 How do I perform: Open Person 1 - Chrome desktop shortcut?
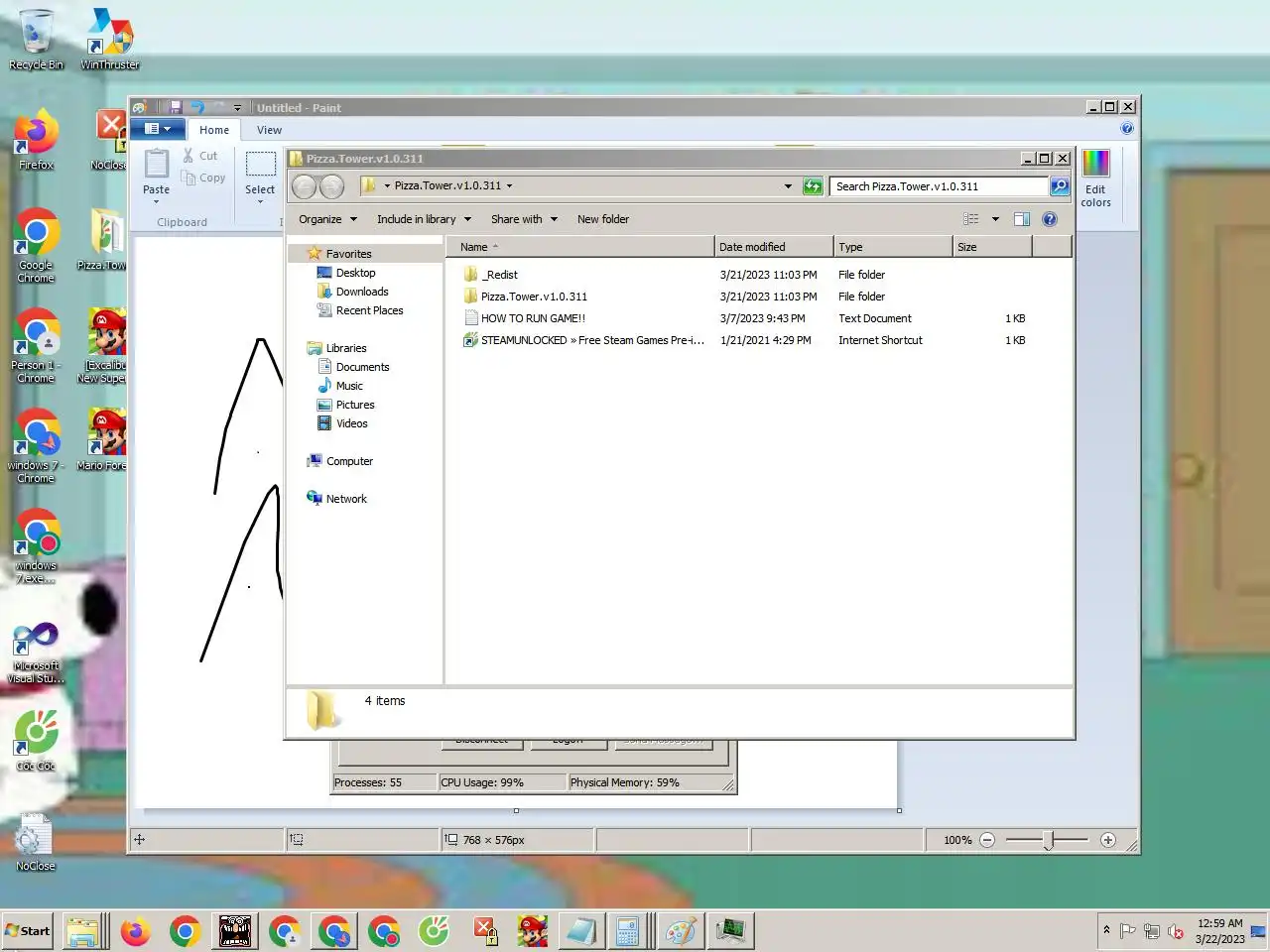click(x=36, y=346)
